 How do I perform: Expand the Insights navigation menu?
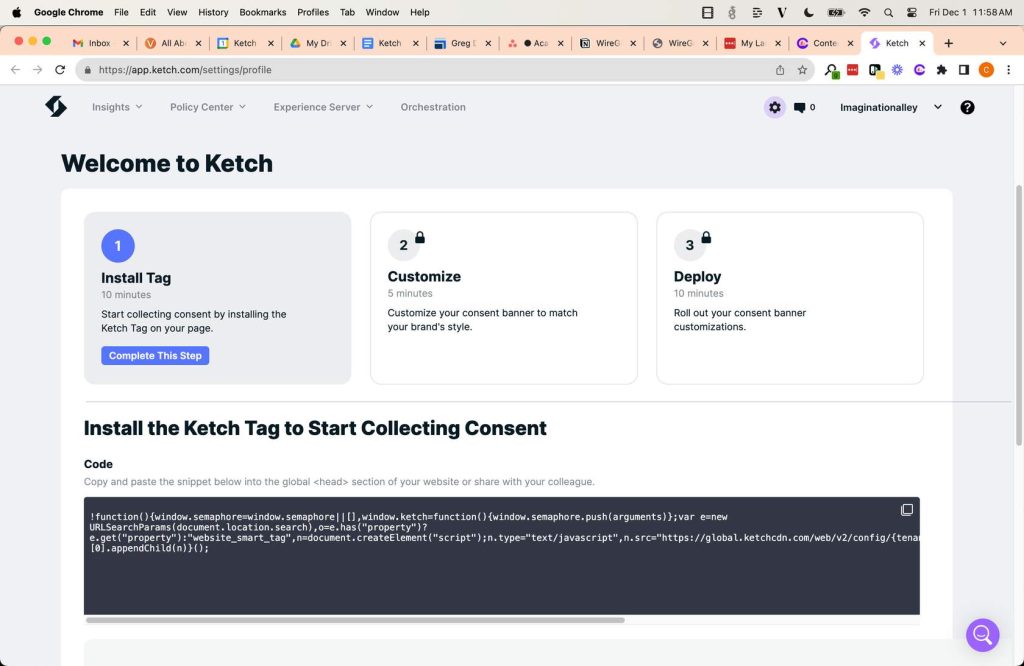(x=116, y=107)
